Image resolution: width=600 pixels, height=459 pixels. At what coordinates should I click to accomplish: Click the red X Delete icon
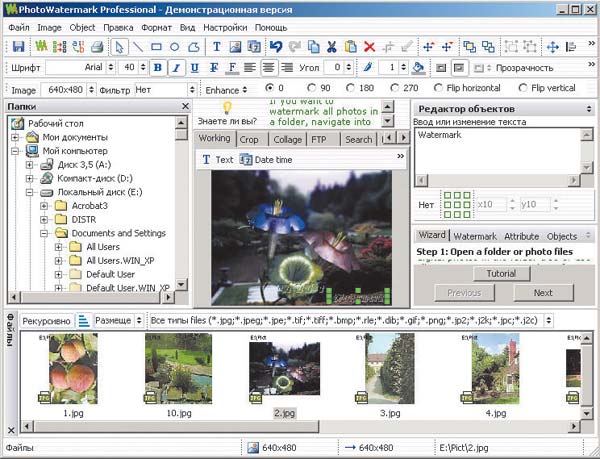coord(369,47)
